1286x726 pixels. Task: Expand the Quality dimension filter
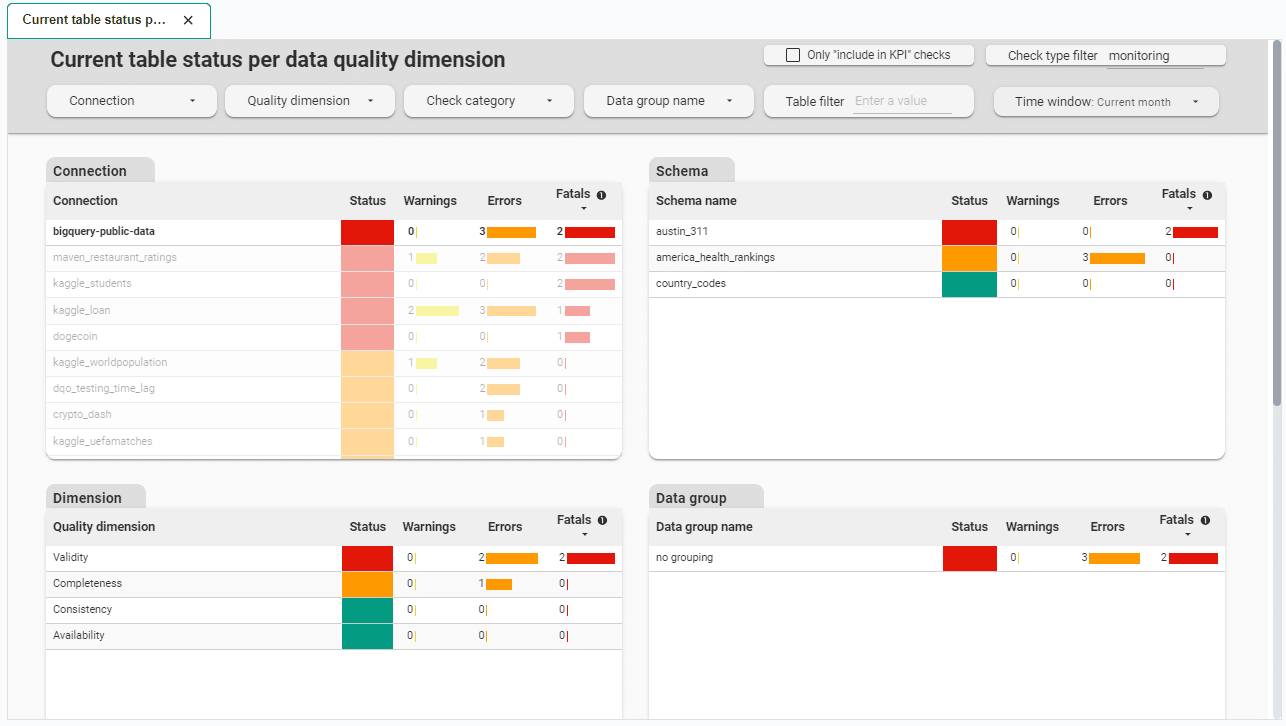(x=309, y=101)
